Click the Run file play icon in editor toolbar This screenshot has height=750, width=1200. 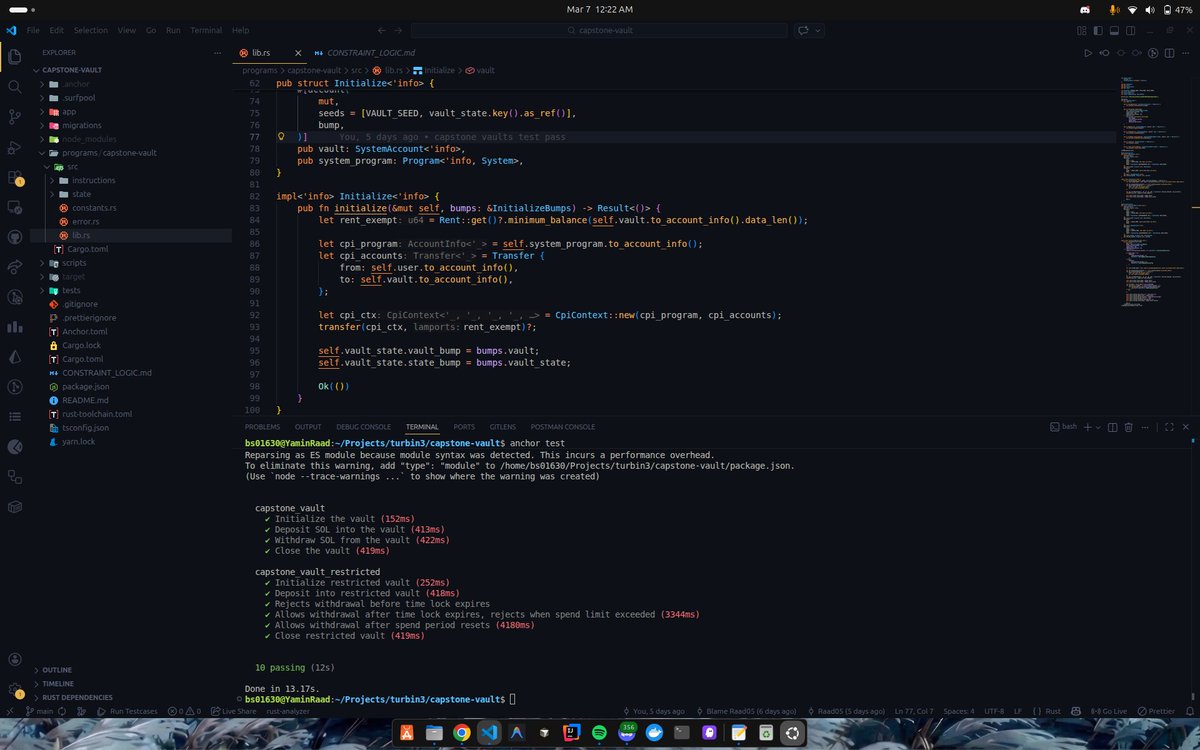1089,52
